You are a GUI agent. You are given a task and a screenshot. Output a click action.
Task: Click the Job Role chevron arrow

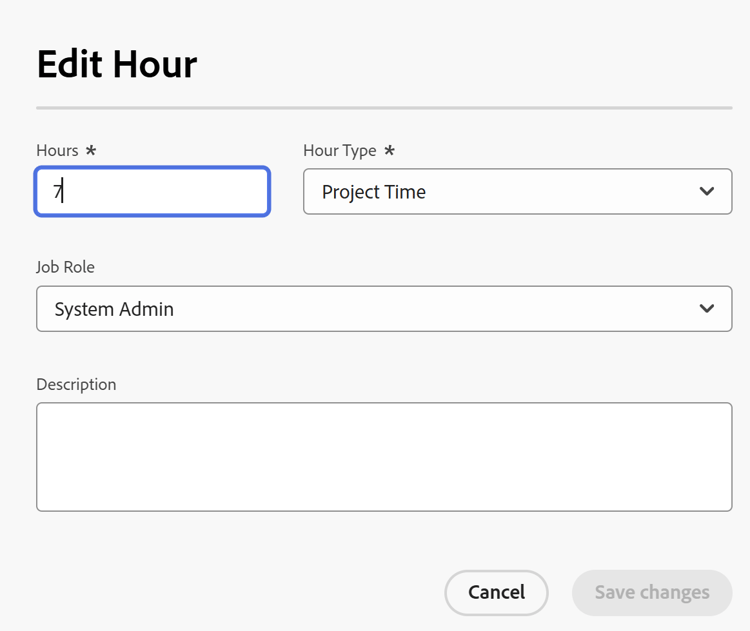coord(707,309)
